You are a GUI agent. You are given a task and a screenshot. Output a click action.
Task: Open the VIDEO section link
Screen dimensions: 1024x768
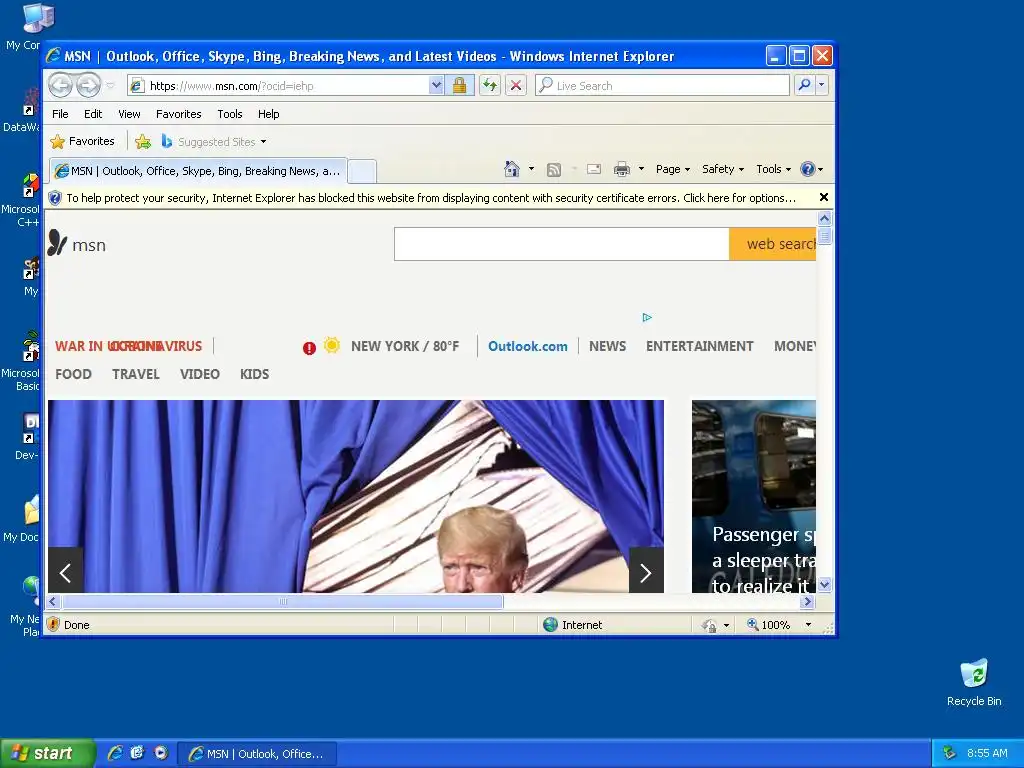pyautogui.click(x=200, y=374)
